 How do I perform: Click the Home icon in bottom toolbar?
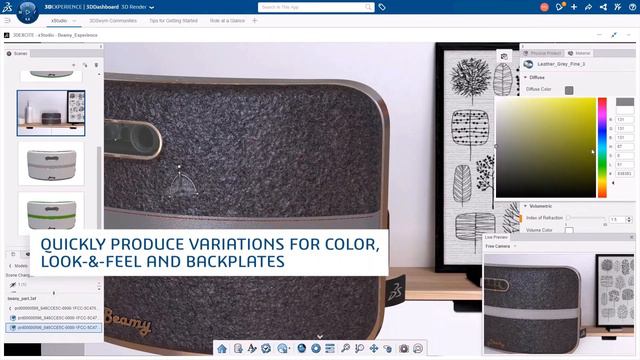(222, 349)
